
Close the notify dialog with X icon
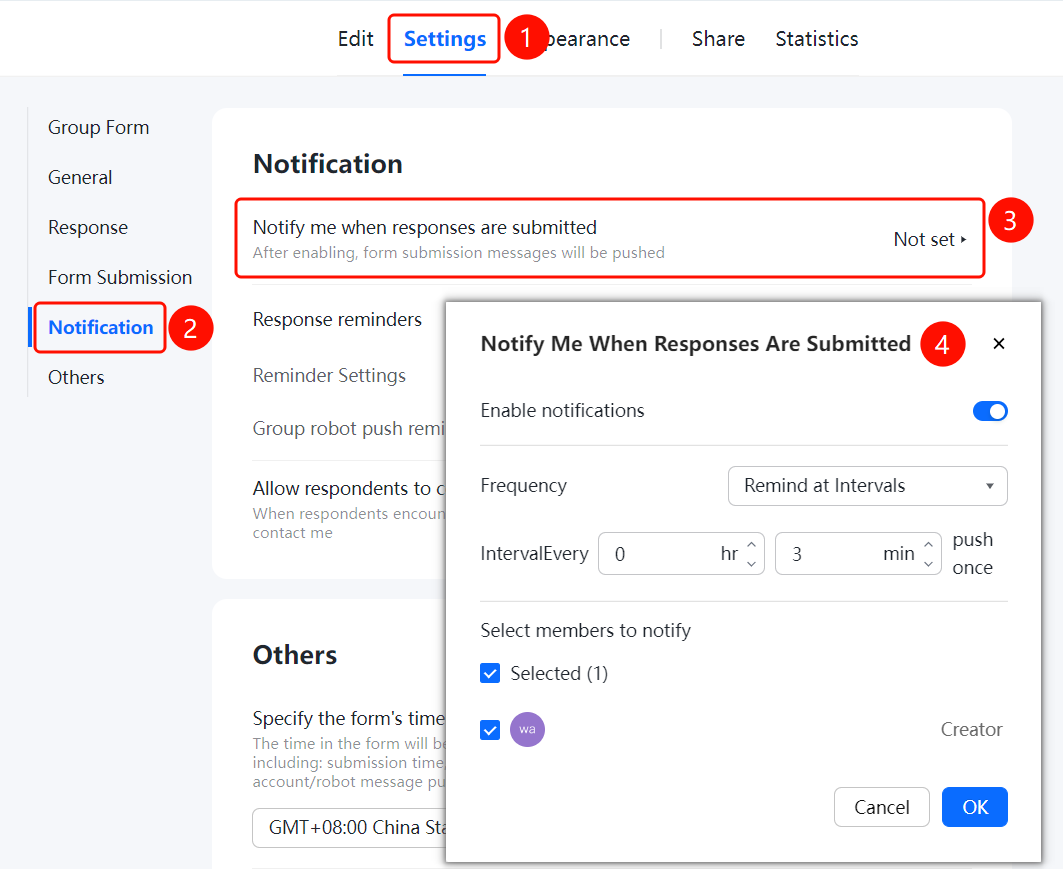point(998,344)
